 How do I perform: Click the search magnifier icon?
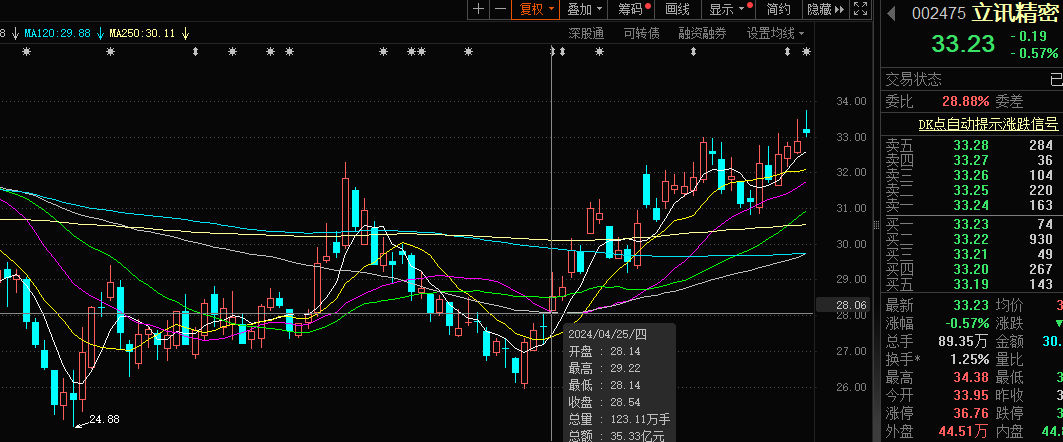(861, 9)
